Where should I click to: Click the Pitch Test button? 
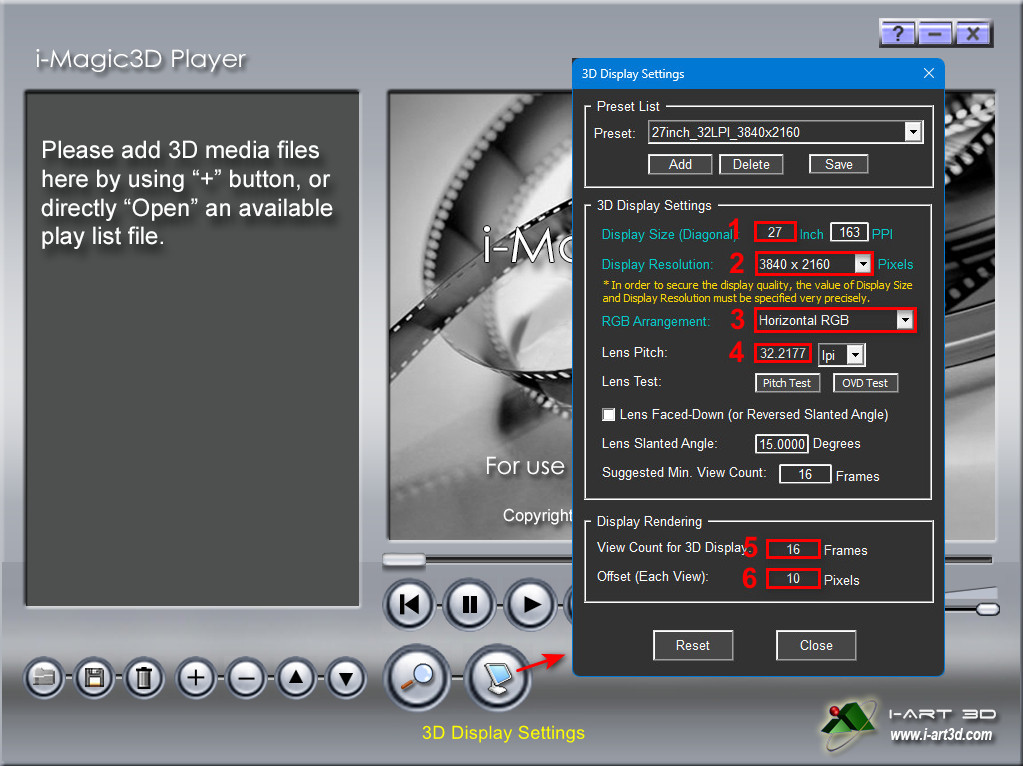[x=787, y=383]
